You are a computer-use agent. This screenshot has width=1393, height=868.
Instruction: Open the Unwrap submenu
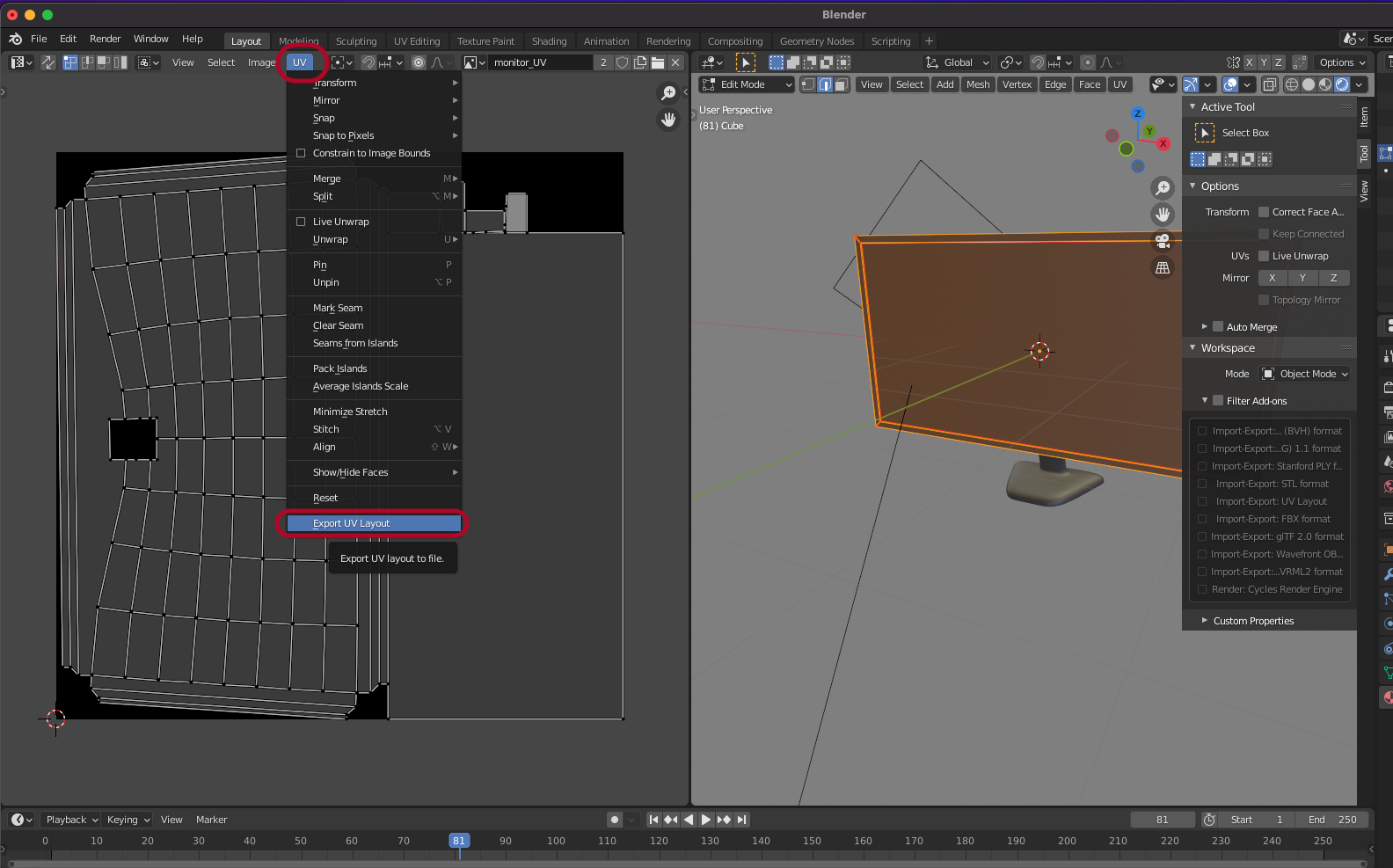tap(374, 239)
